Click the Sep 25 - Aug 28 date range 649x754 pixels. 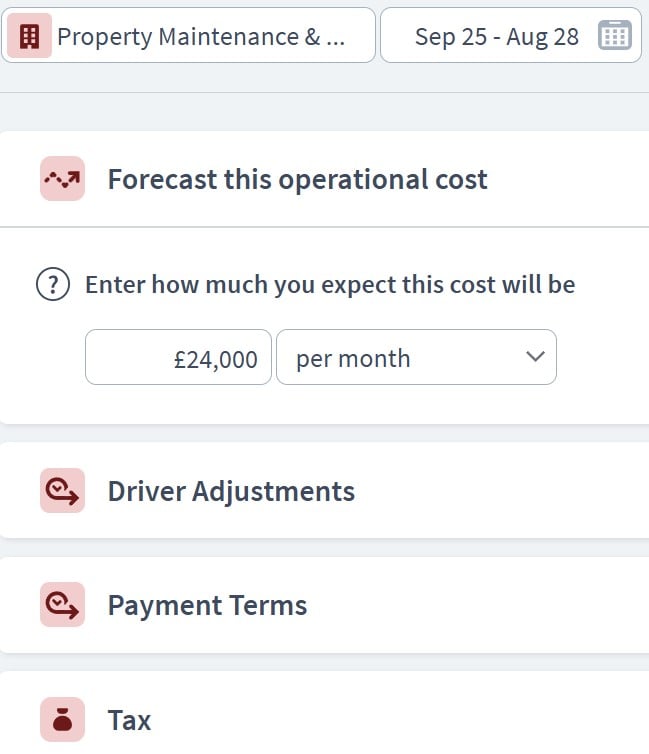(496, 37)
